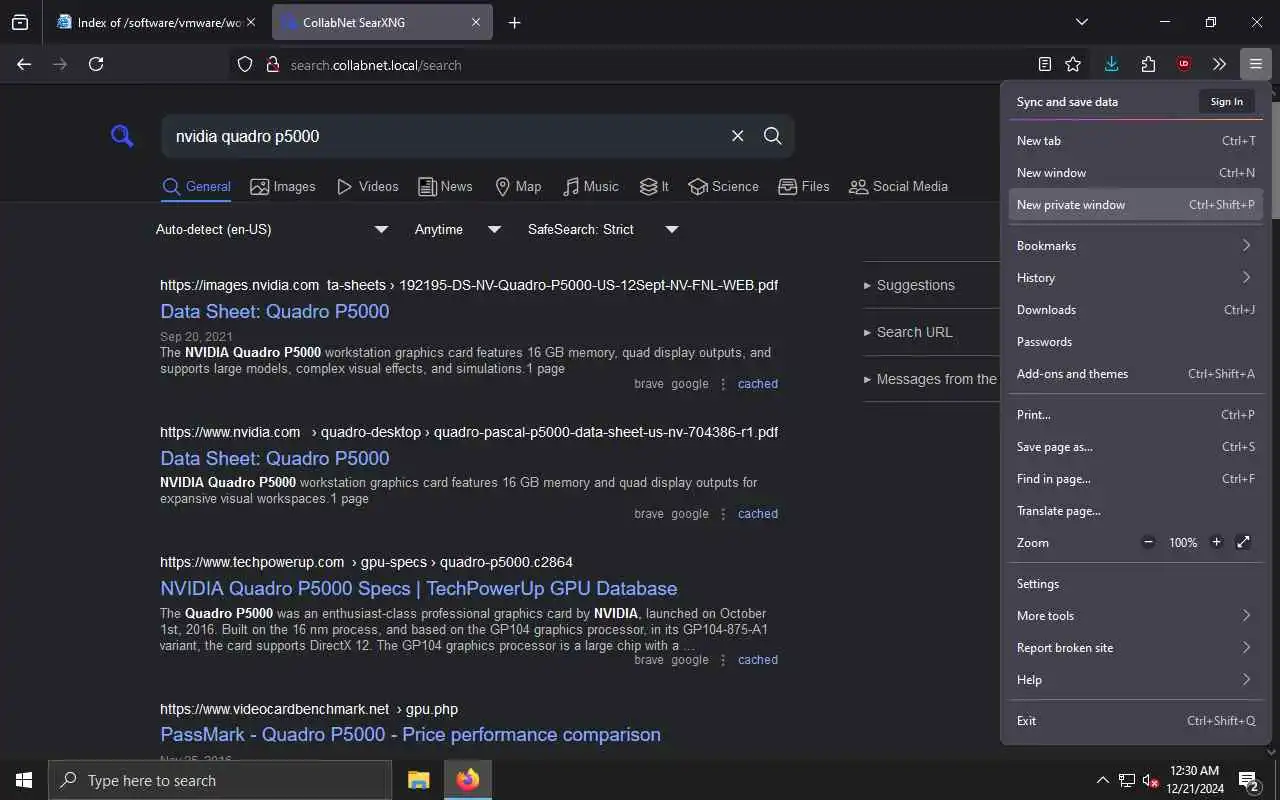Show more tools overflow chevrons

[x=1219, y=64]
